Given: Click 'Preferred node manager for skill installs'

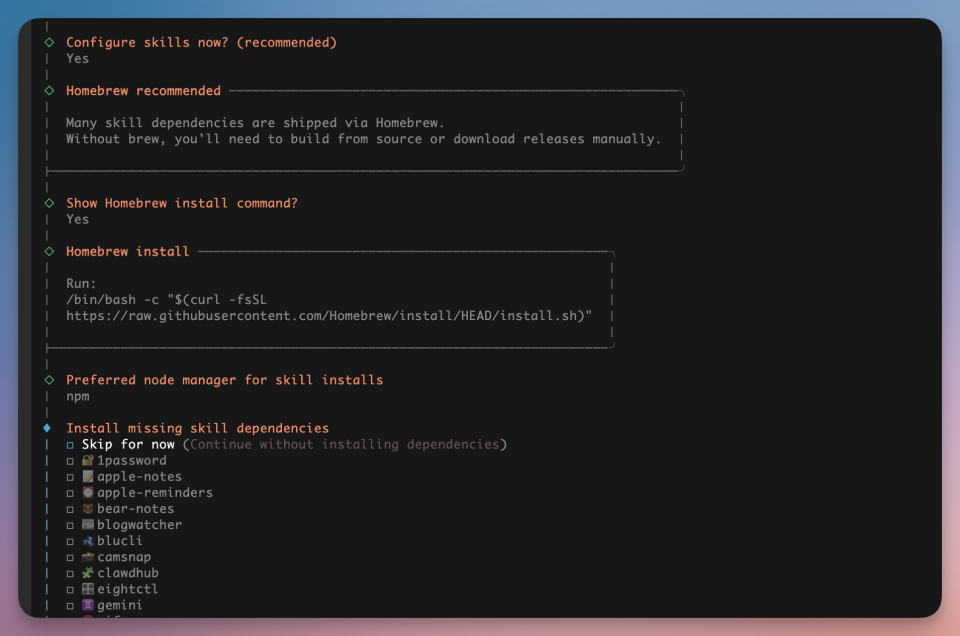Looking at the screenshot, I should [225, 380].
